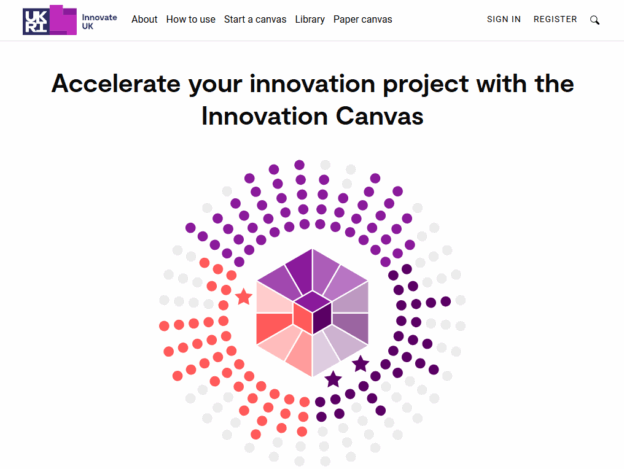Go to the How to use page

(x=191, y=19)
